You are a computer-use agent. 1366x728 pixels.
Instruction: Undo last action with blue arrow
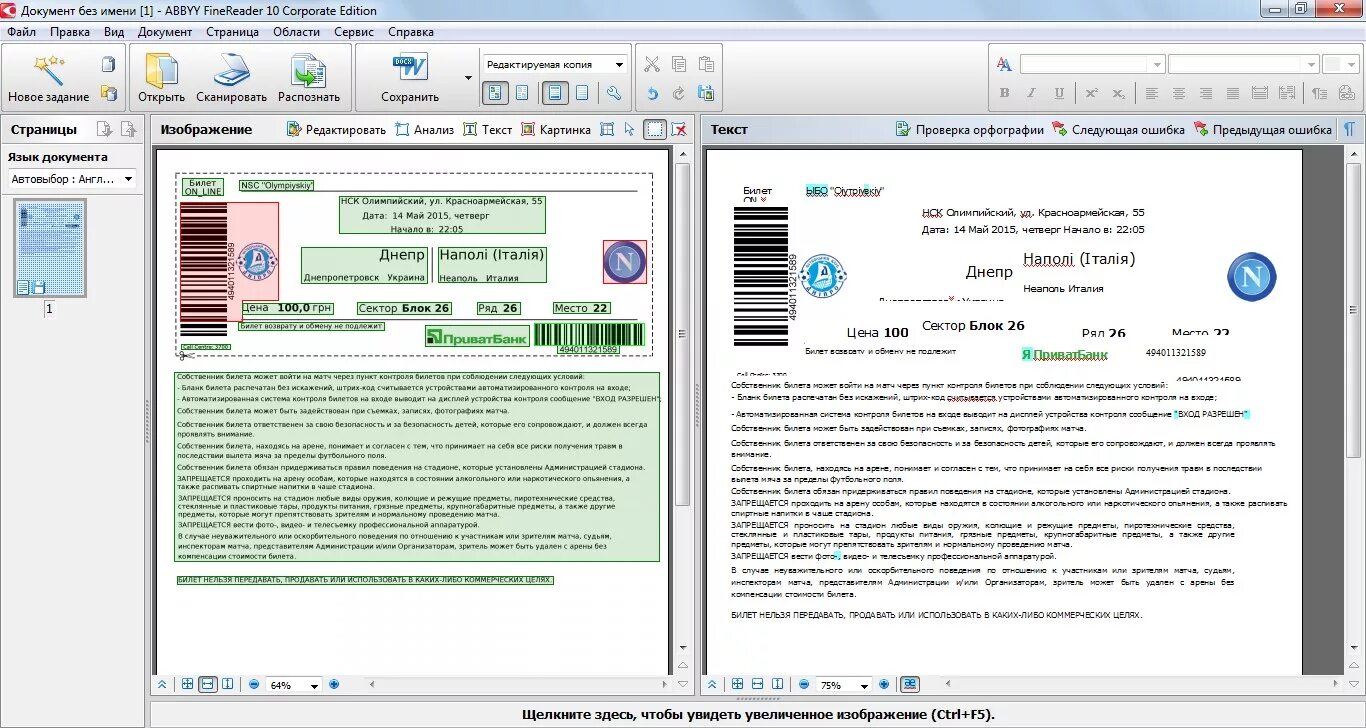[x=652, y=93]
